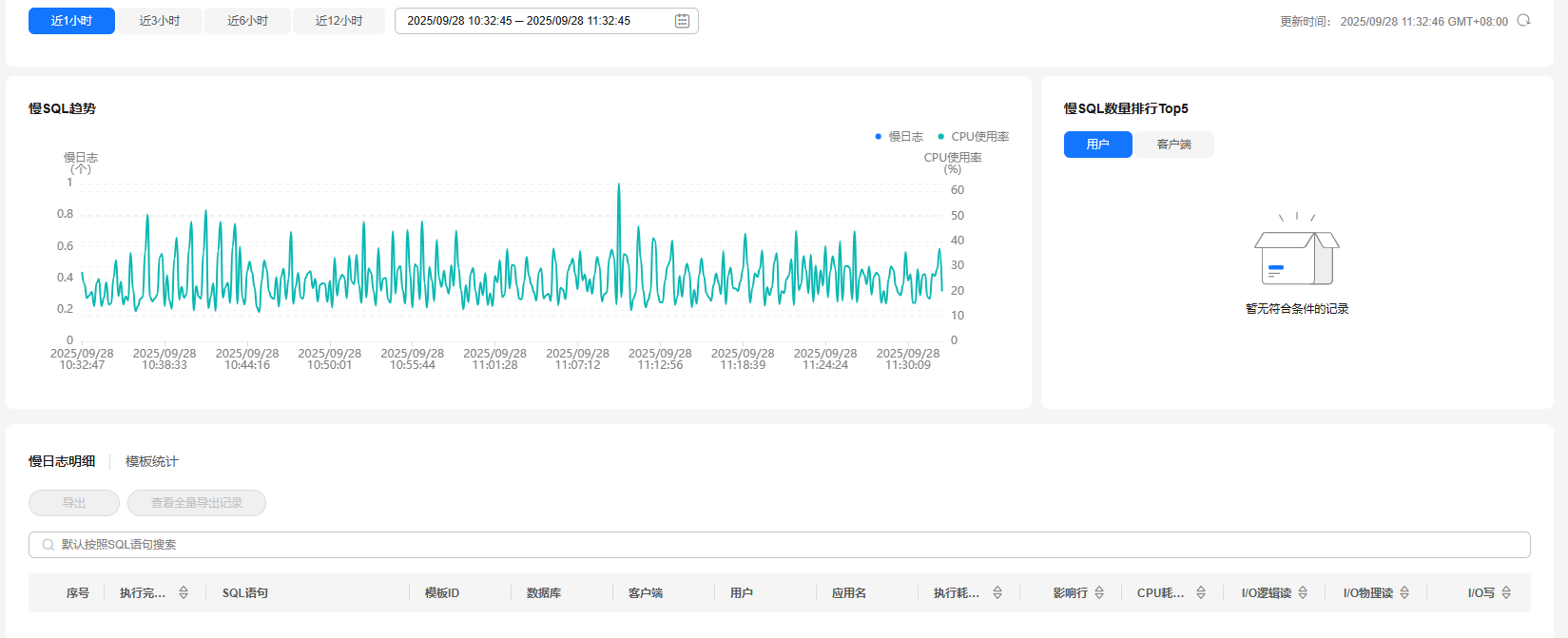Sort by 执行耗时 column icon
The image size is (1568, 638).
(997, 592)
